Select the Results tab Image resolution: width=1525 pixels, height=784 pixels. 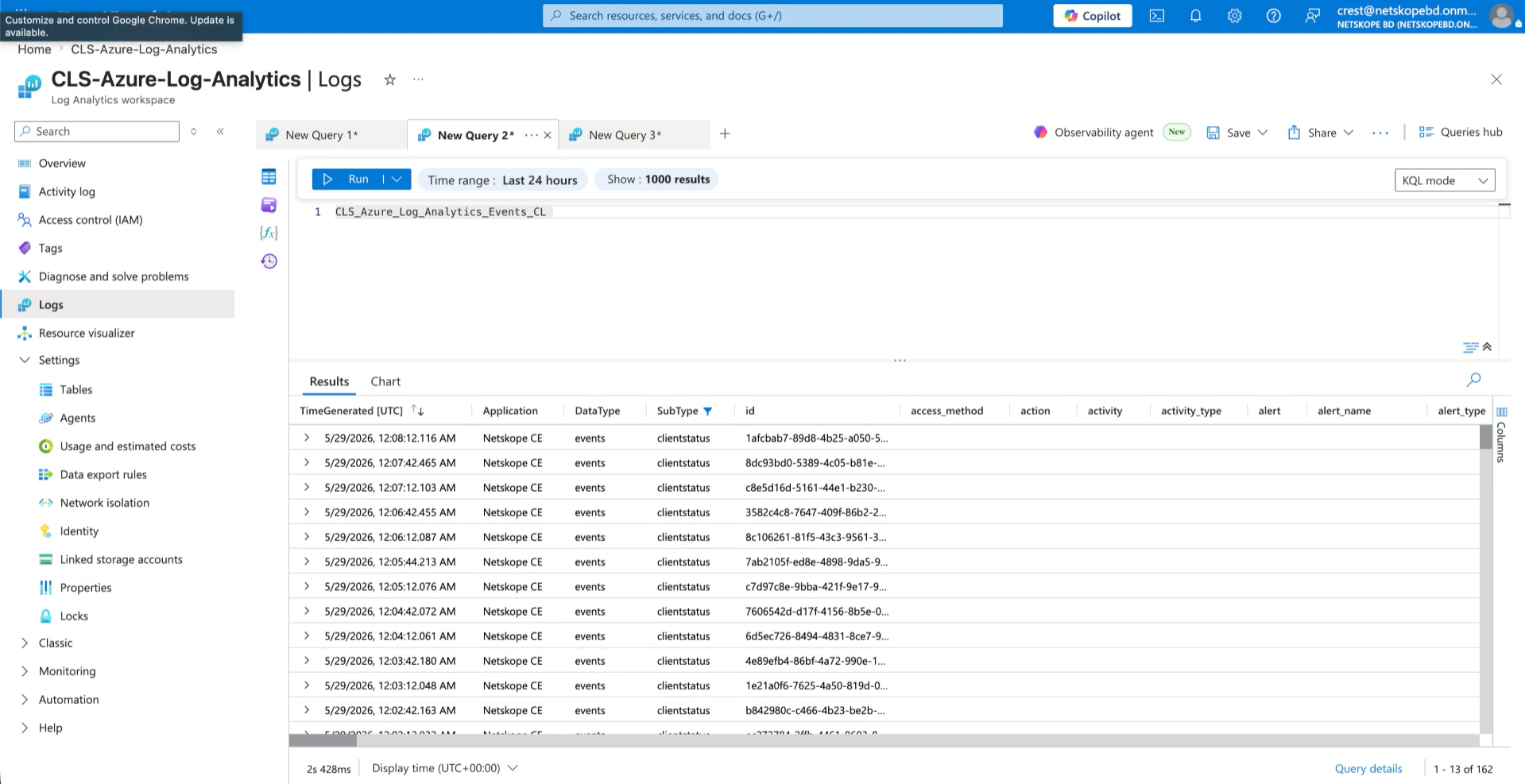[329, 381]
